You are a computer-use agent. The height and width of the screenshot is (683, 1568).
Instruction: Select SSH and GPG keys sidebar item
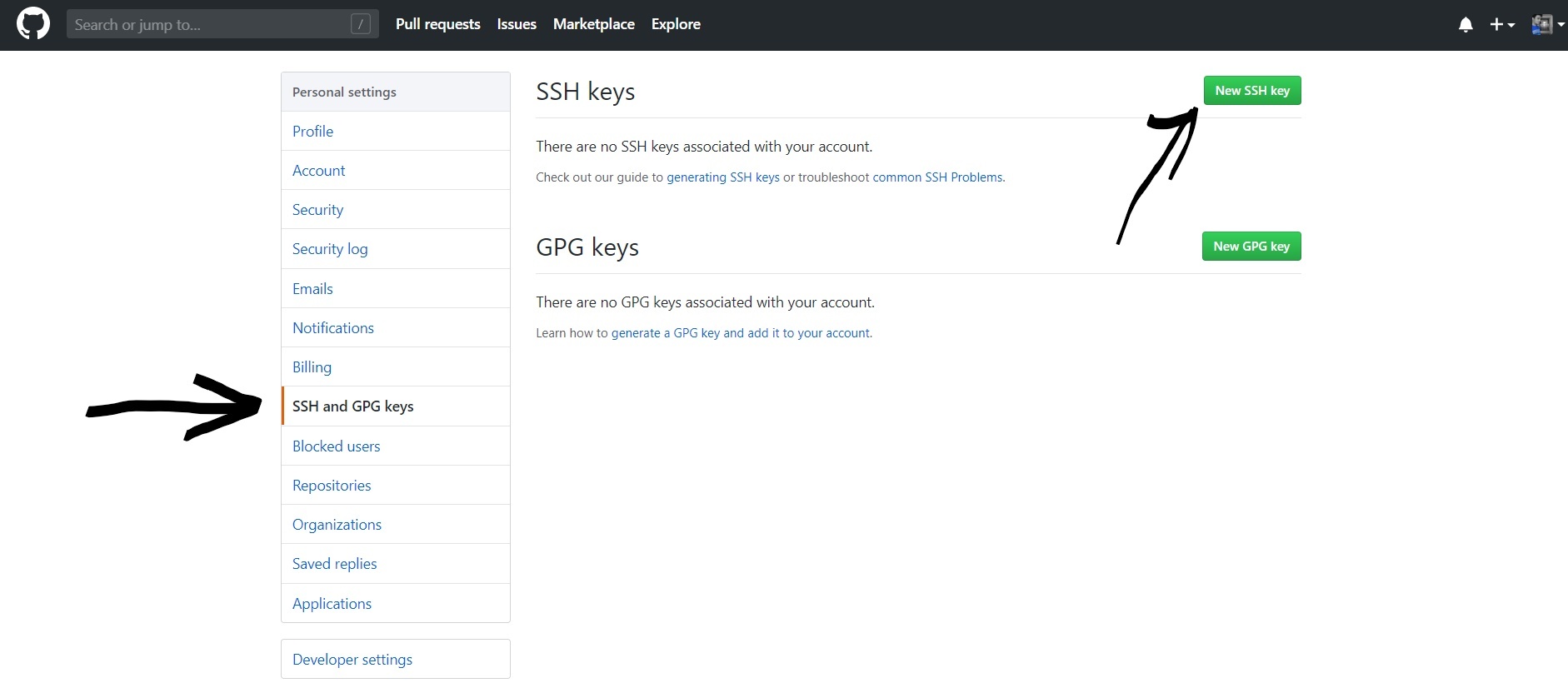(x=352, y=406)
